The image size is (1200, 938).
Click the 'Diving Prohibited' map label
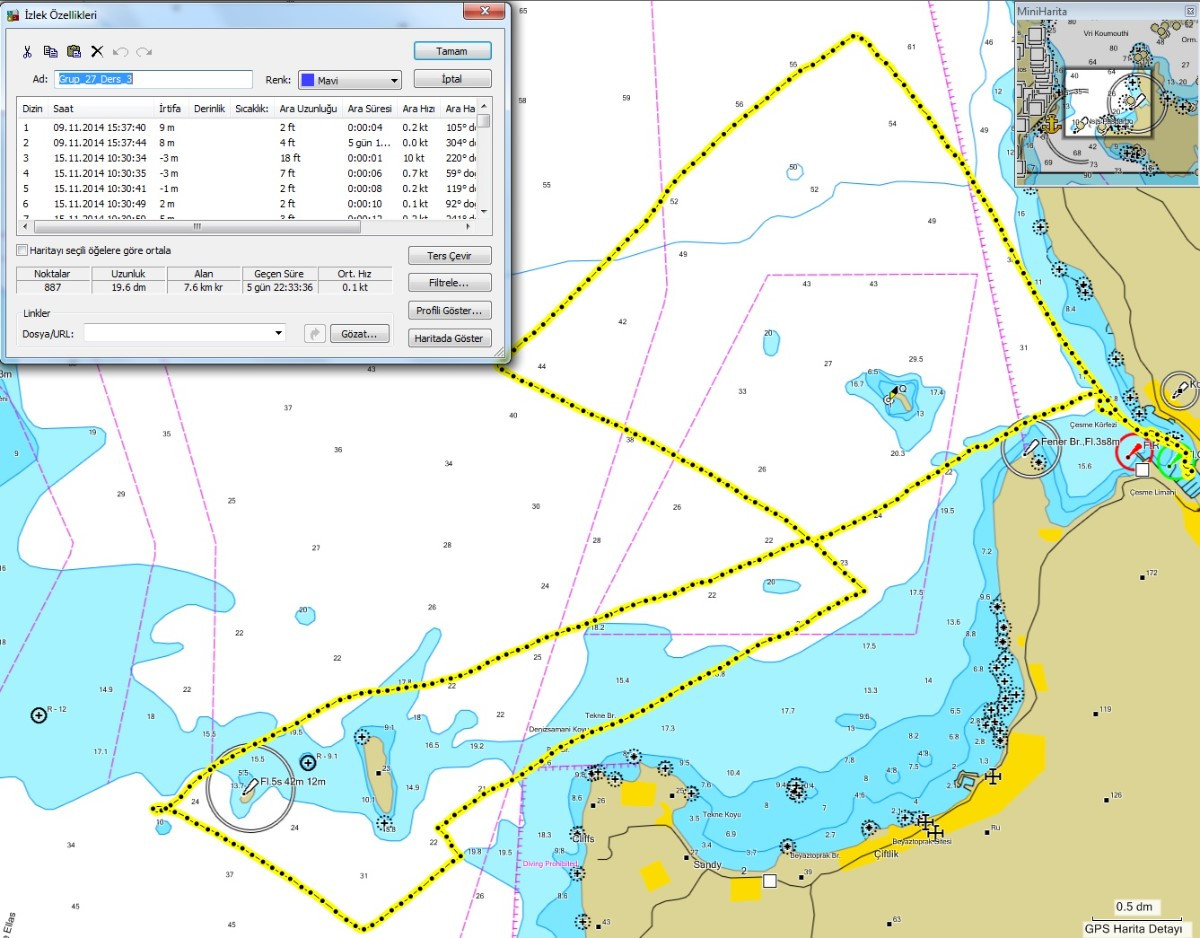[549, 863]
